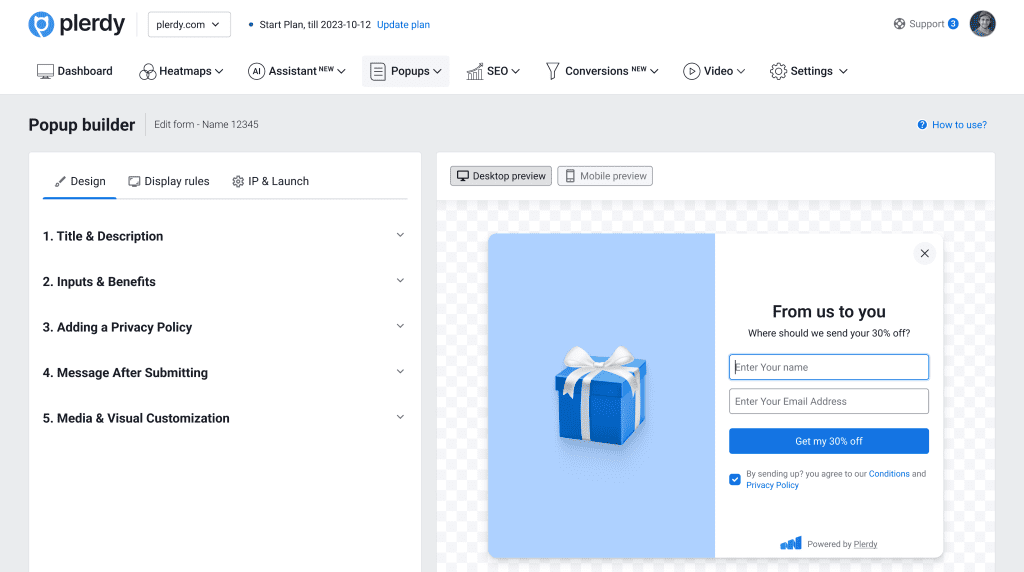Uncheck the privacy policy agreement checkbox
The height and width of the screenshot is (572, 1024).
click(735, 480)
